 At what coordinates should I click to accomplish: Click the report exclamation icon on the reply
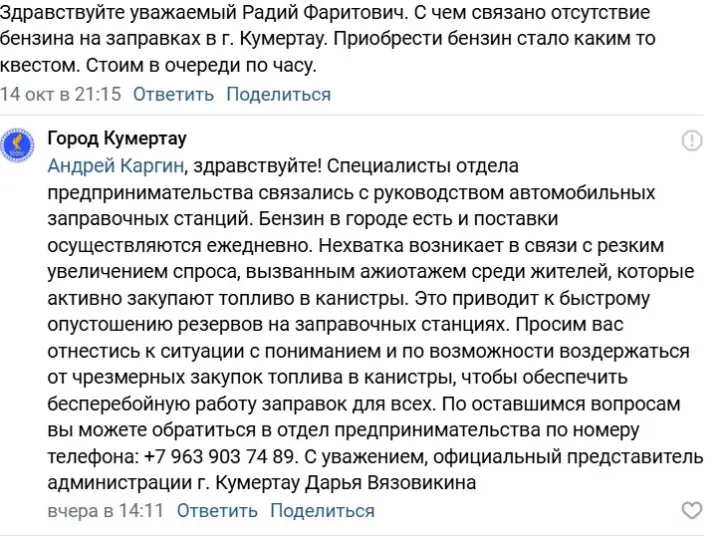(x=691, y=141)
